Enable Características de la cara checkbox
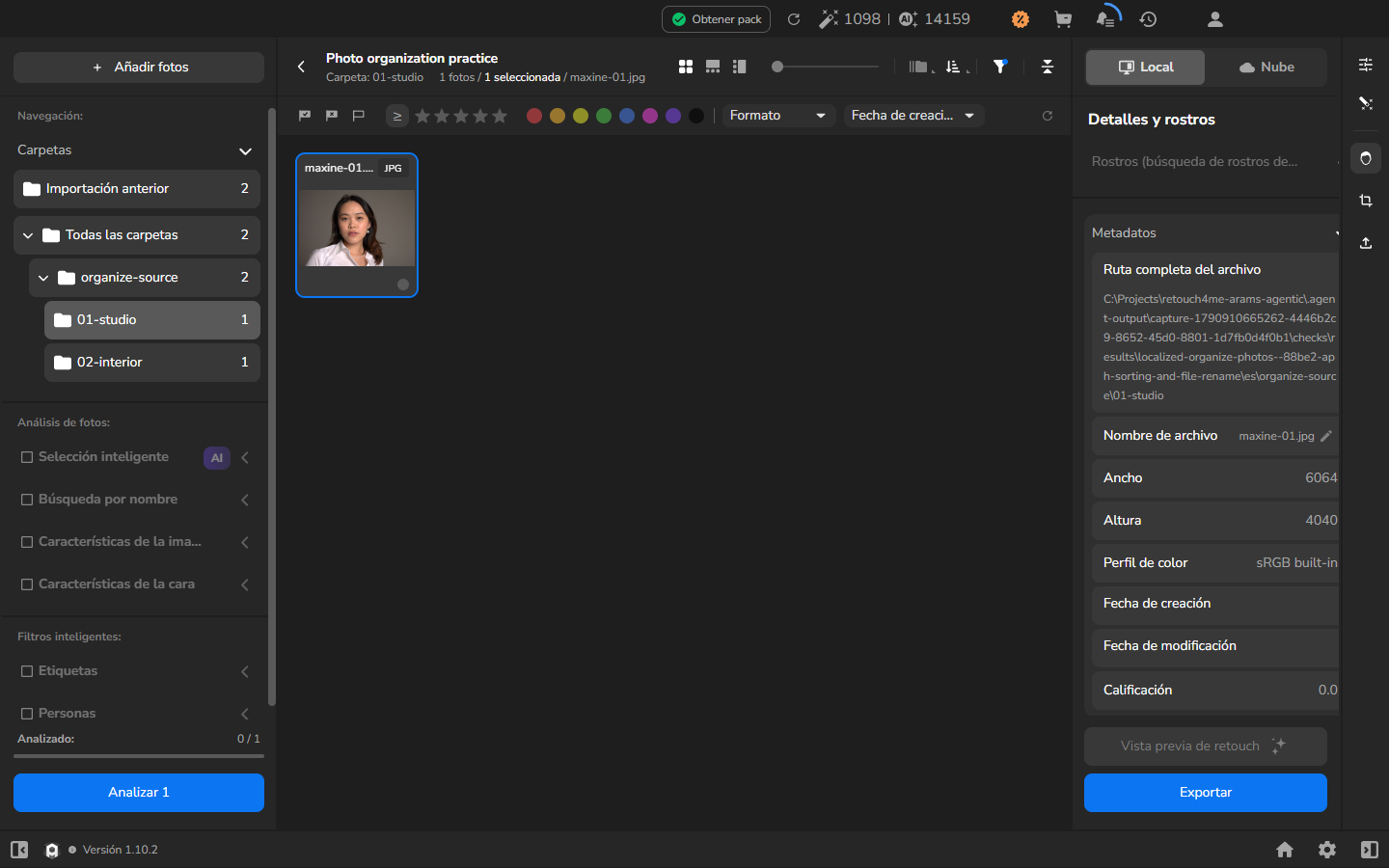The height and width of the screenshot is (868, 1389). pos(27,584)
